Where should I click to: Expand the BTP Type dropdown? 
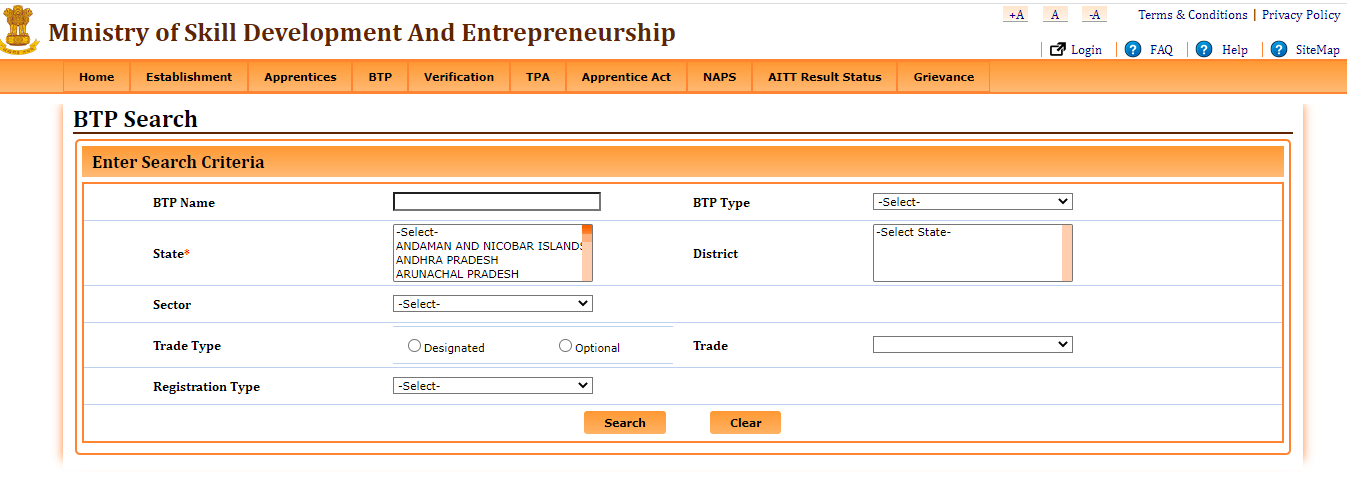972,202
